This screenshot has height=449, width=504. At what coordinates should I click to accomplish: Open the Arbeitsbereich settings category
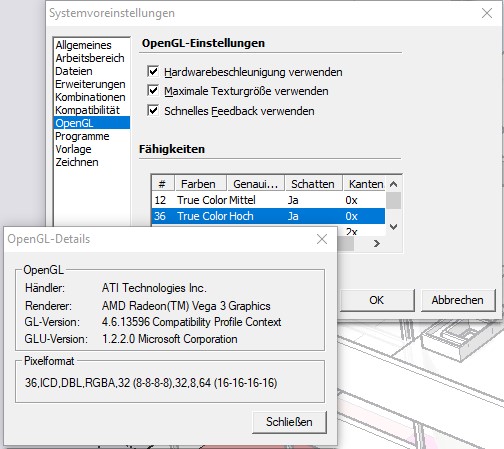[x=90, y=58]
